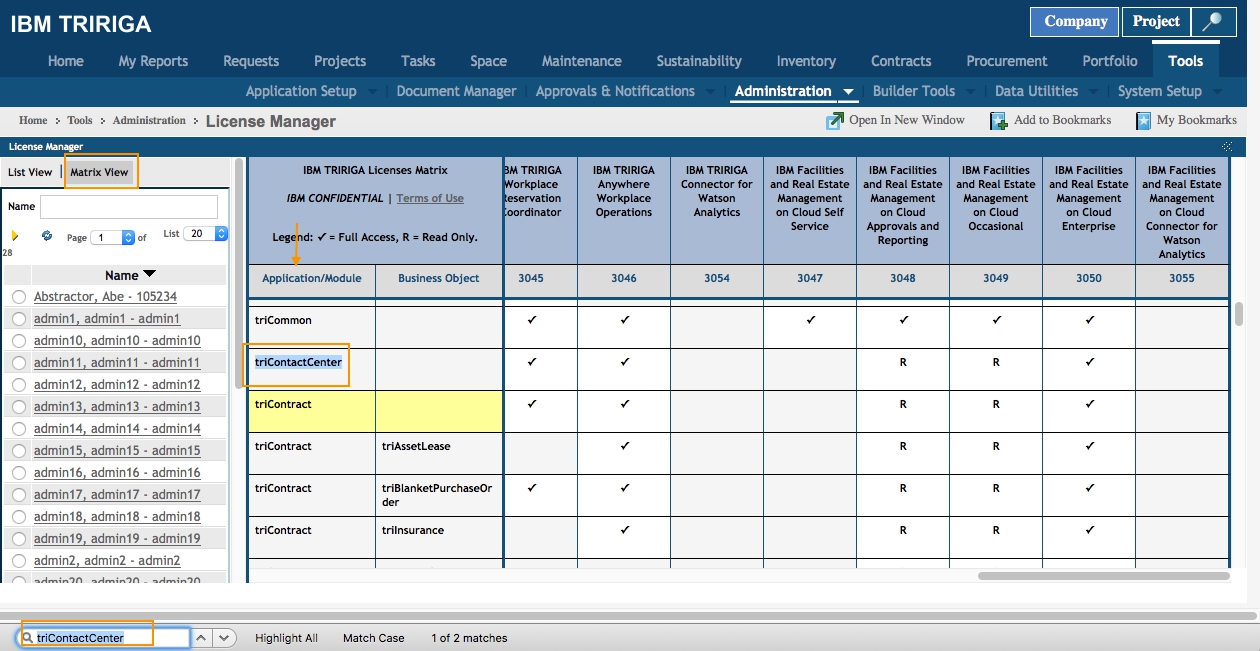Viewport: 1260px width, 651px height.
Task: Open the Home navigation tab
Action: 66,61
